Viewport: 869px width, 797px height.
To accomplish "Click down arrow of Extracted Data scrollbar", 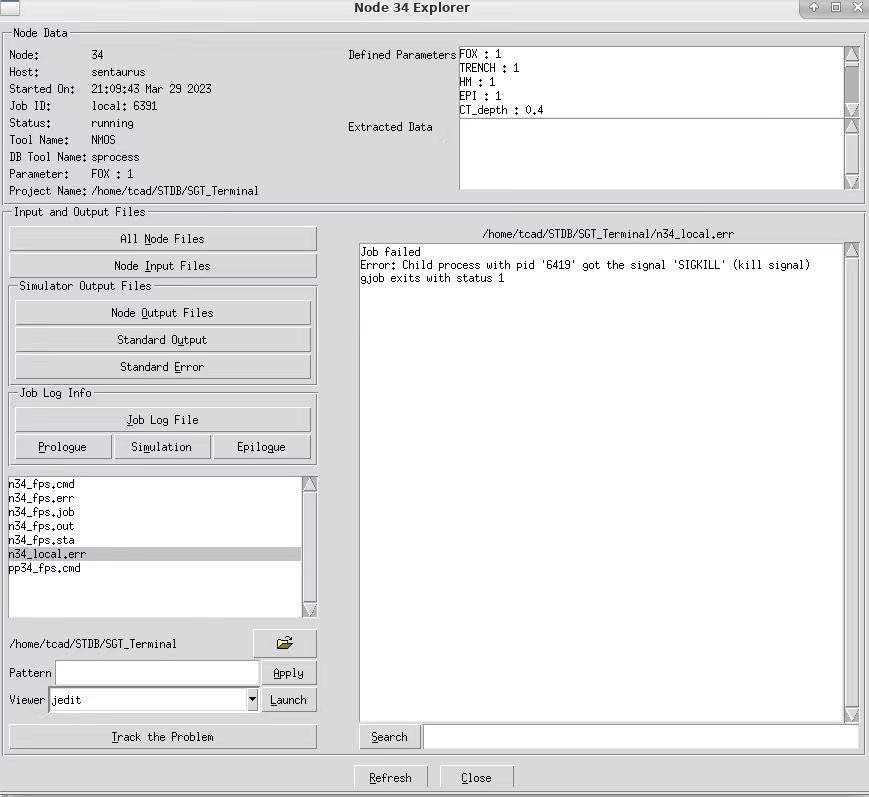I will coord(852,182).
